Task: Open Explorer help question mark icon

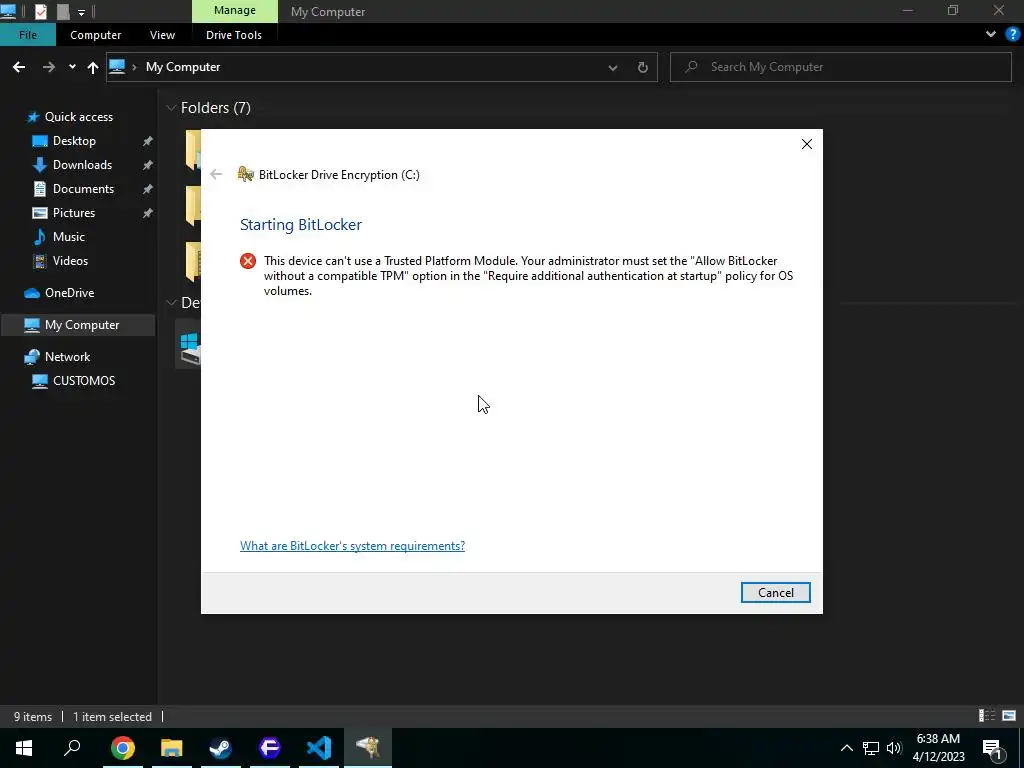Action: pyautogui.click(x=1012, y=35)
